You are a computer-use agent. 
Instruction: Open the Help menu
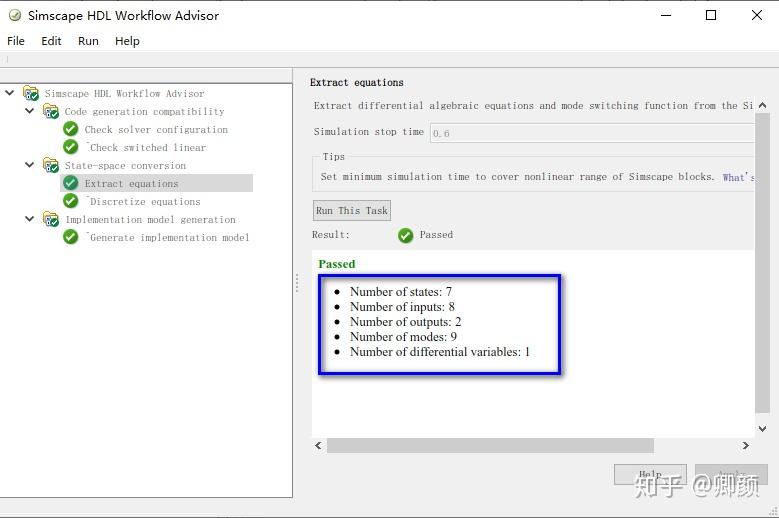[x=127, y=41]
